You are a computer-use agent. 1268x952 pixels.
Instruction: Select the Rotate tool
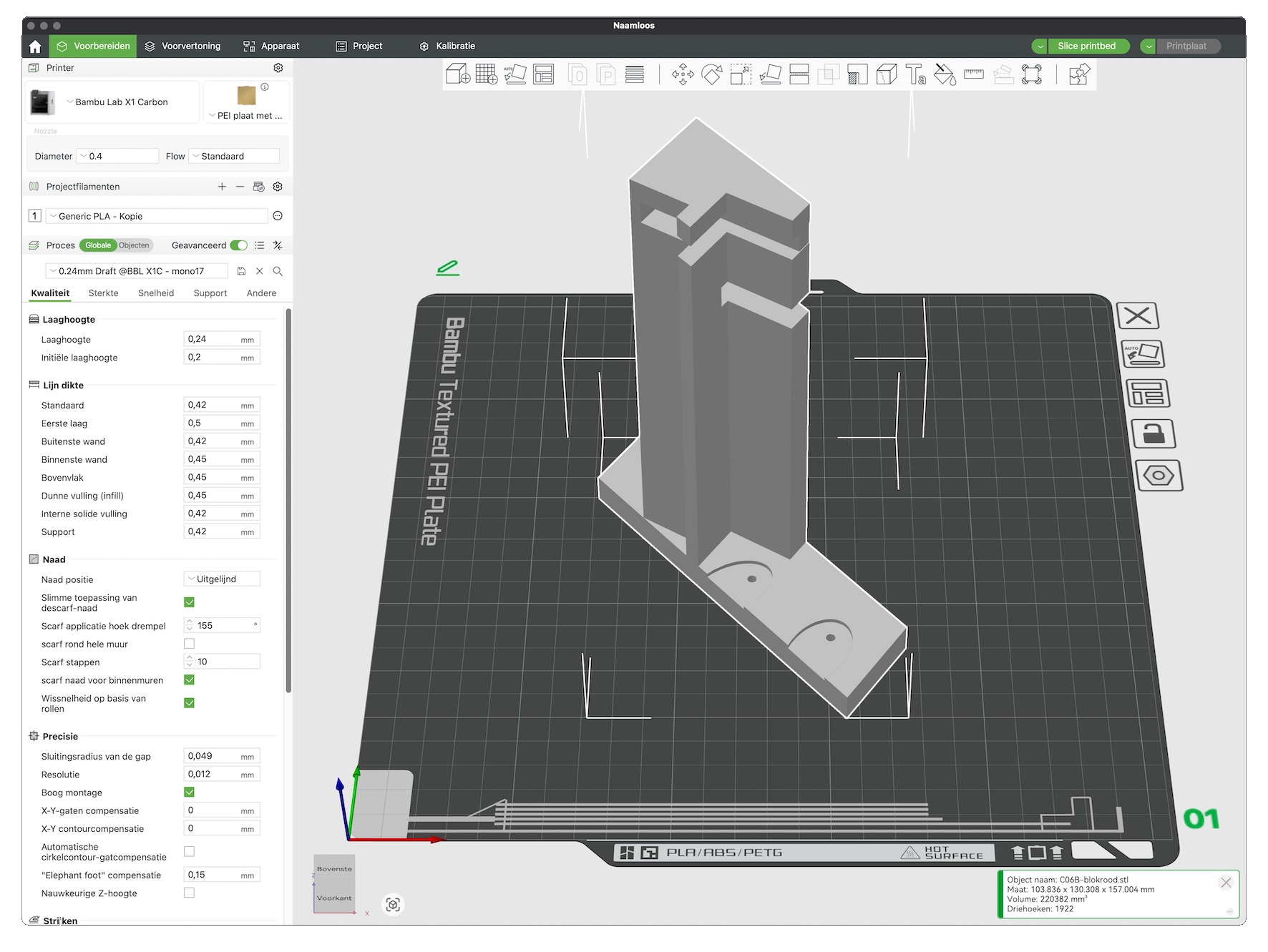pos(712,74)
